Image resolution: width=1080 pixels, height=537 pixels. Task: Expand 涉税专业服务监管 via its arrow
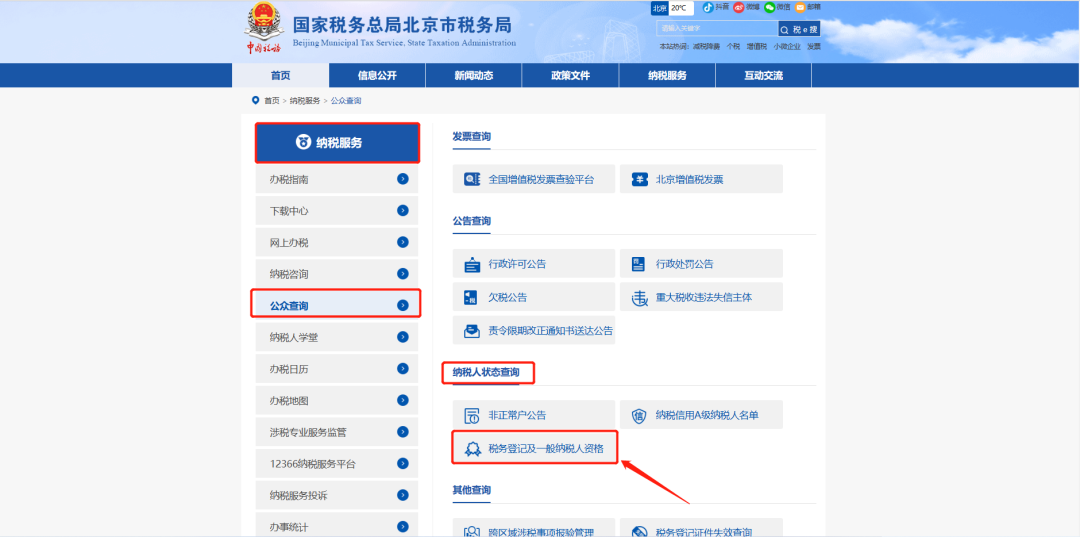tap(403, 432)
